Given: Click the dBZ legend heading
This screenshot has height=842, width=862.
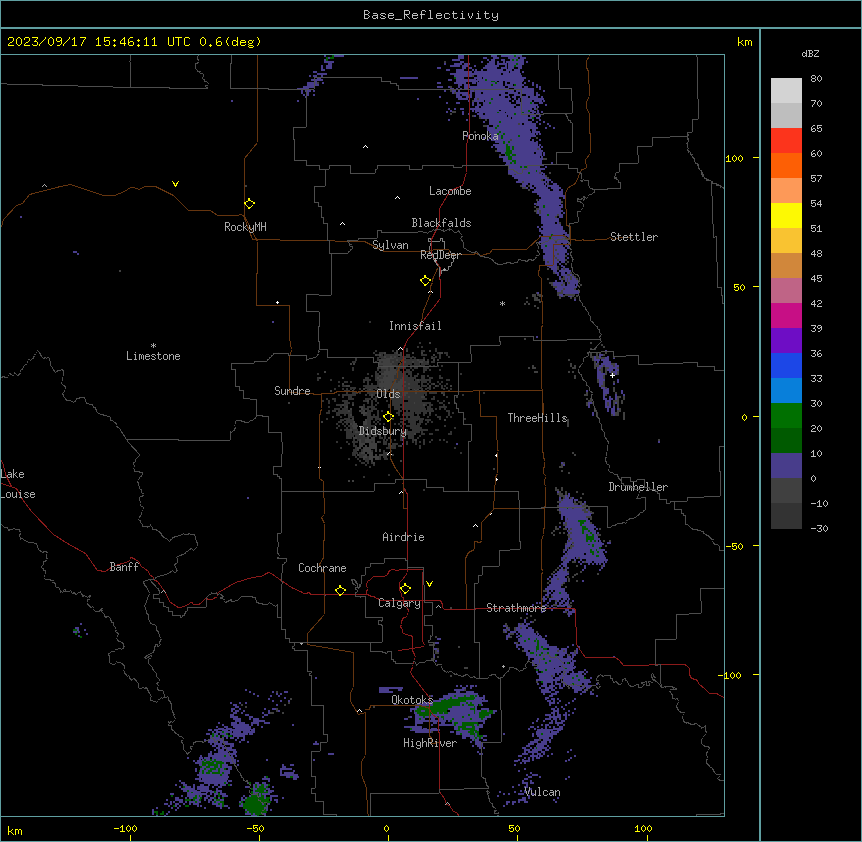Looking at the screenshot, I should [x=810, y=53].
